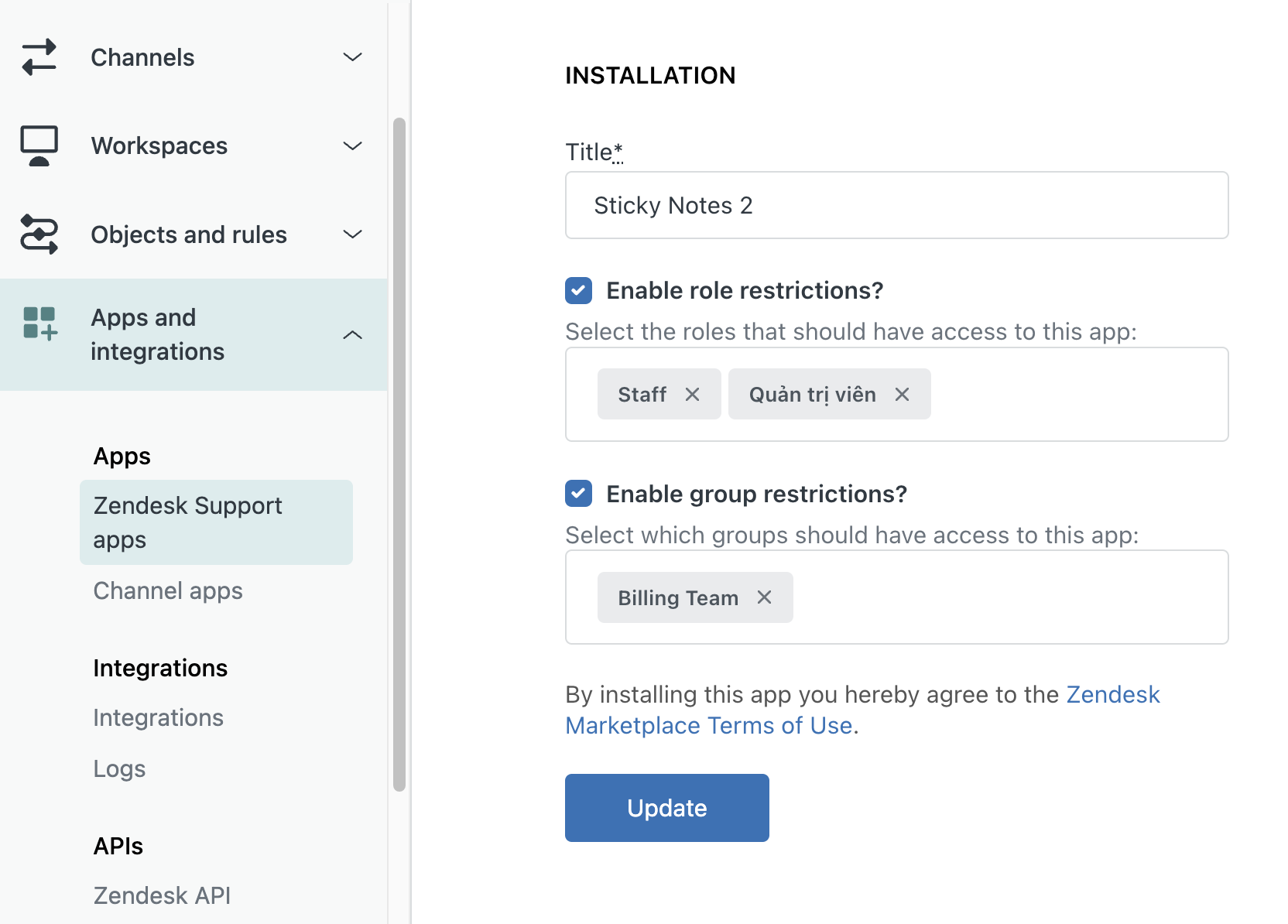The height and width of the screenshot is (924, 1288).
Task: Select Objects and rules label
Action: point(189,234)
